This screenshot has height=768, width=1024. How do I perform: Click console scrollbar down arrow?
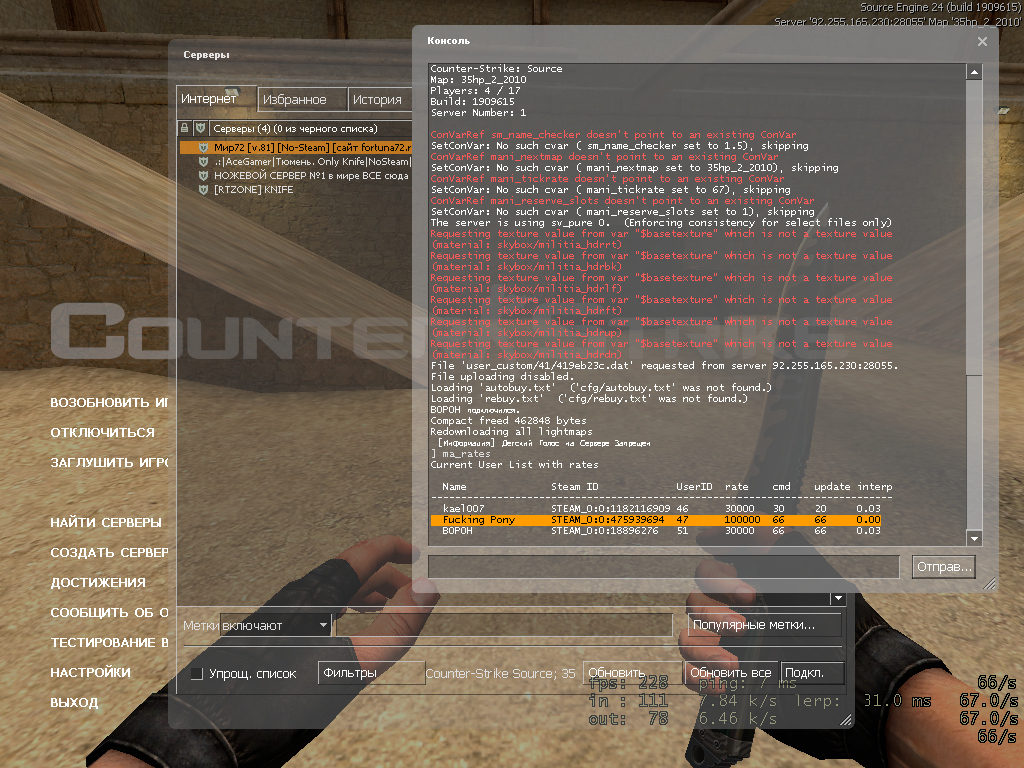(x=974, y=539)
